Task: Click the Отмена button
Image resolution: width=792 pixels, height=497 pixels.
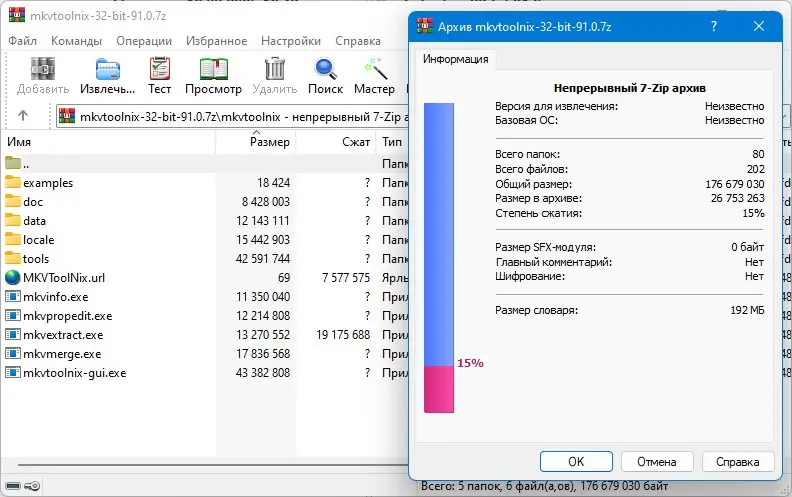Action: pos(657,462)
